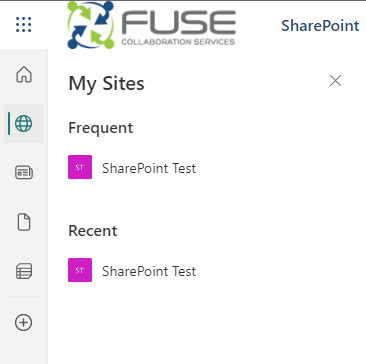The image size is (366, 364).
Task: Click the My Sites panel heading
Action: click(x=106, y=84)
